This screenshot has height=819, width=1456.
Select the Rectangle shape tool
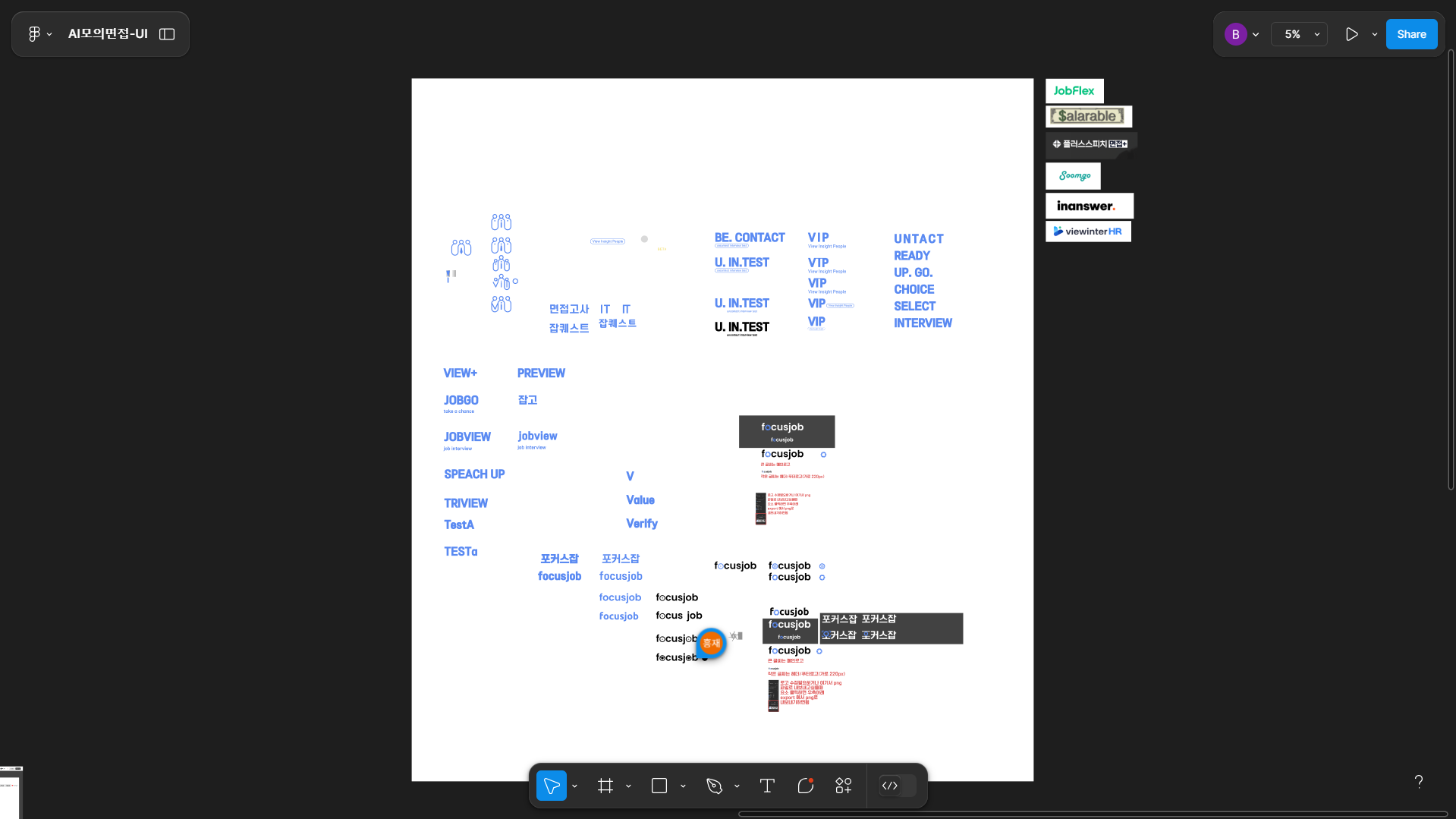659,786
